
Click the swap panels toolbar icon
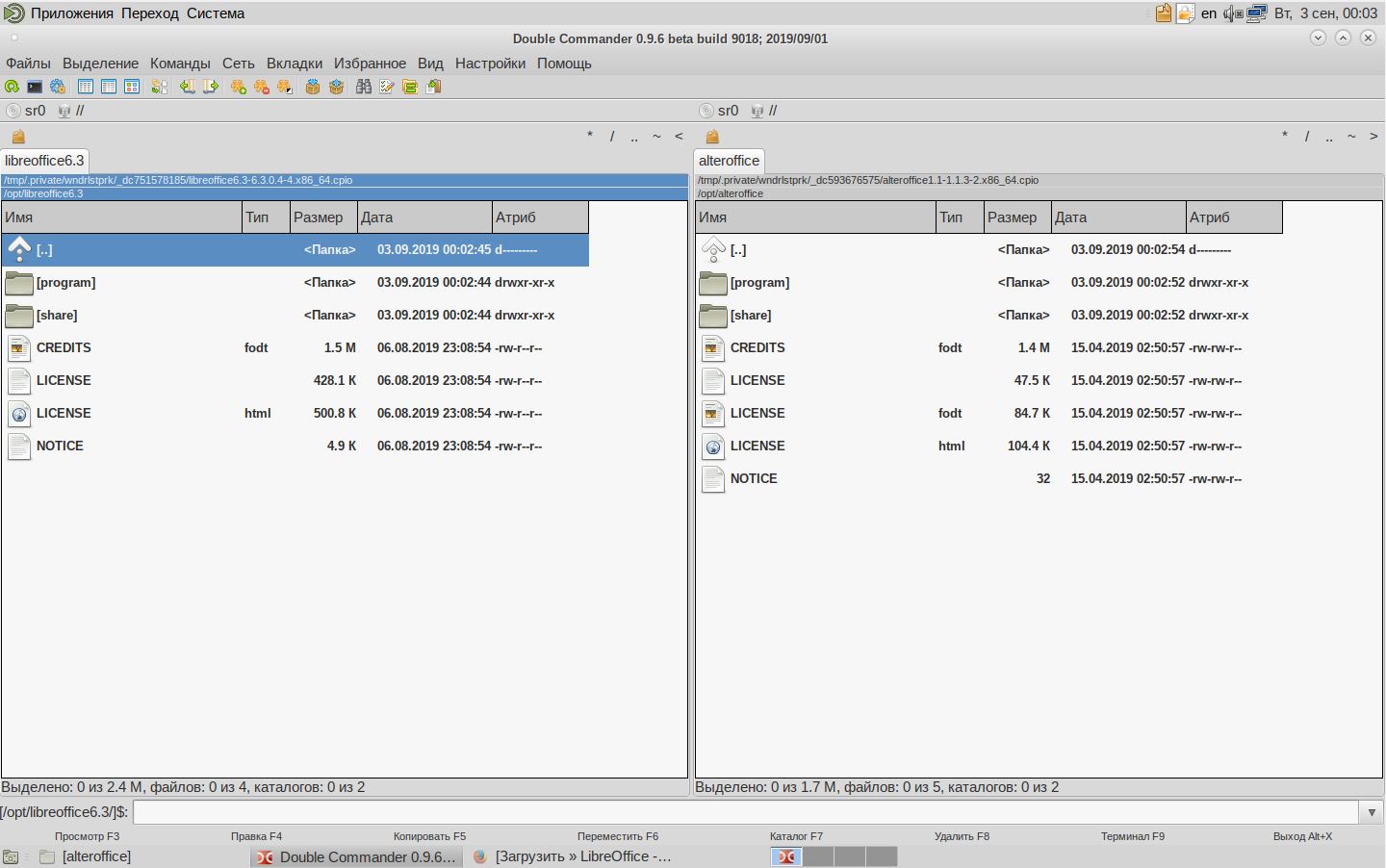point(160,87)
